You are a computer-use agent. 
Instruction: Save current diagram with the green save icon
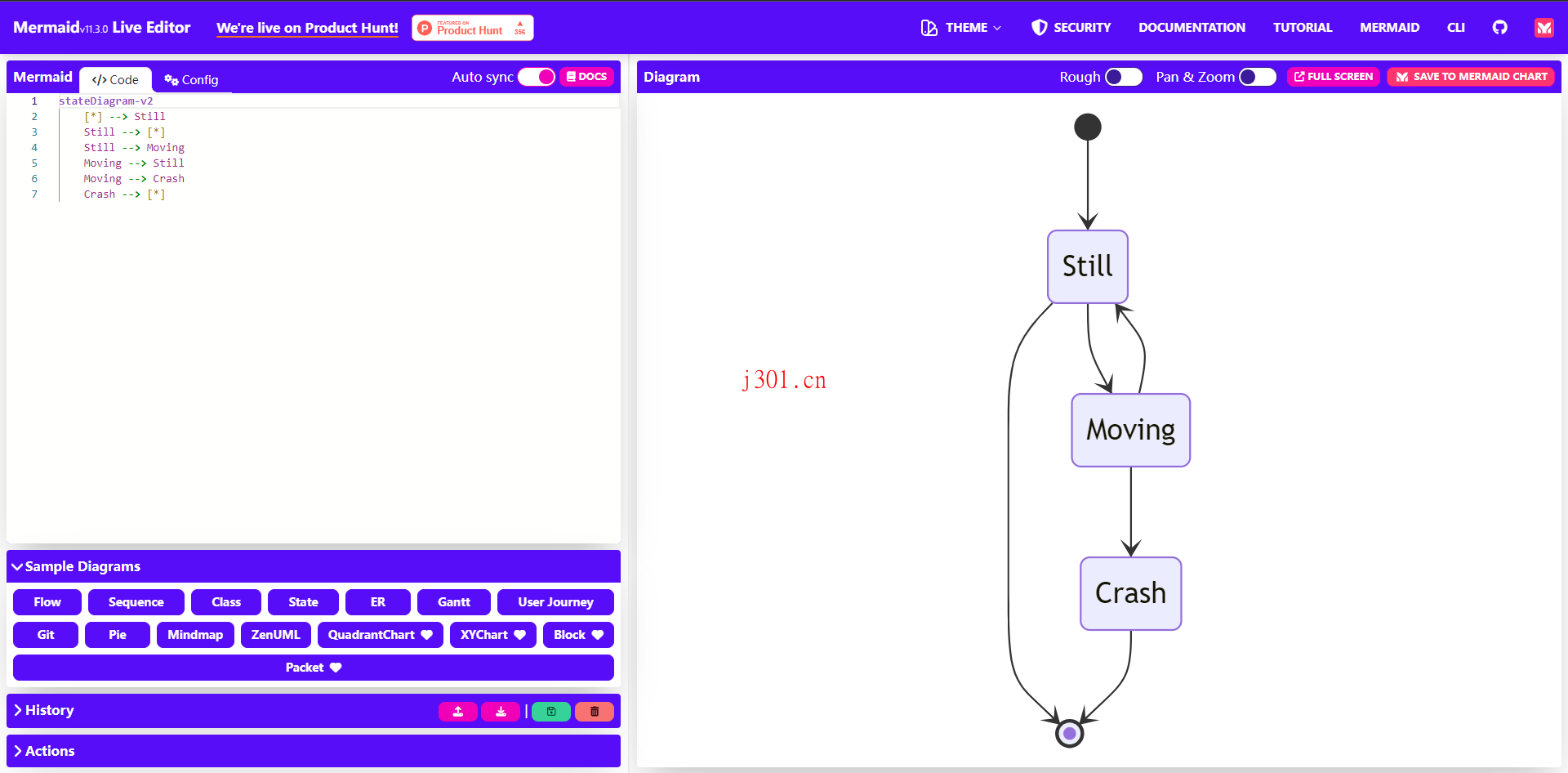[551, 712]
